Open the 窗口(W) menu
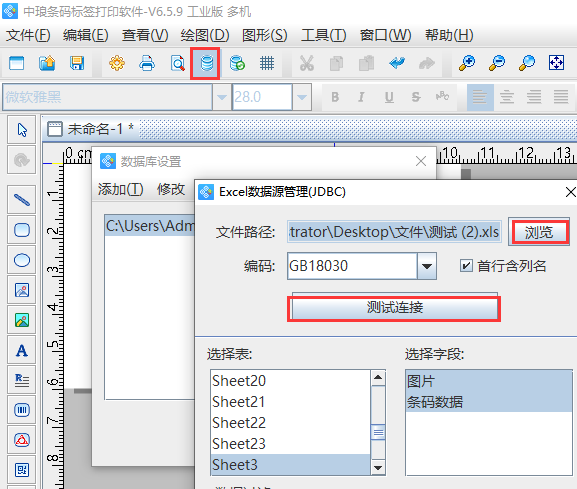The image size is (577, 489). 385,35
